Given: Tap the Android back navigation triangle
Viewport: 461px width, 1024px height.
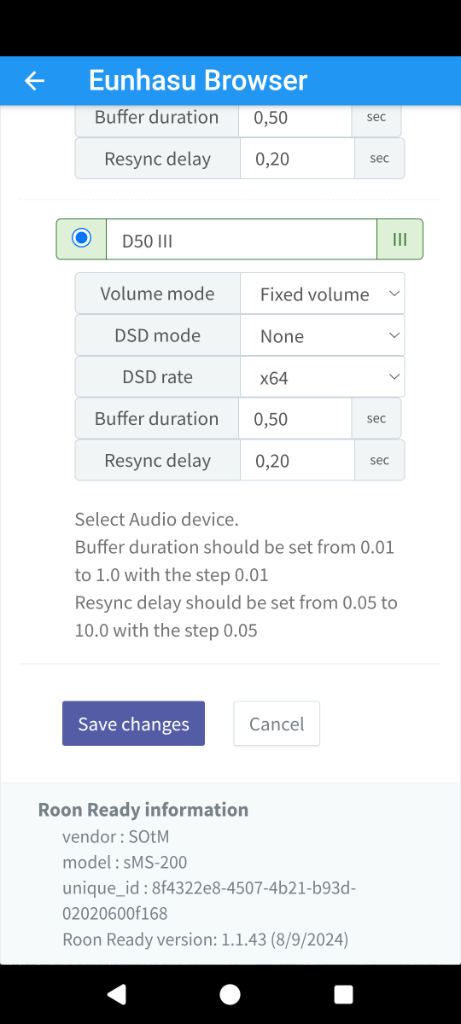Looking at the screenshot, I should point(116,994).
